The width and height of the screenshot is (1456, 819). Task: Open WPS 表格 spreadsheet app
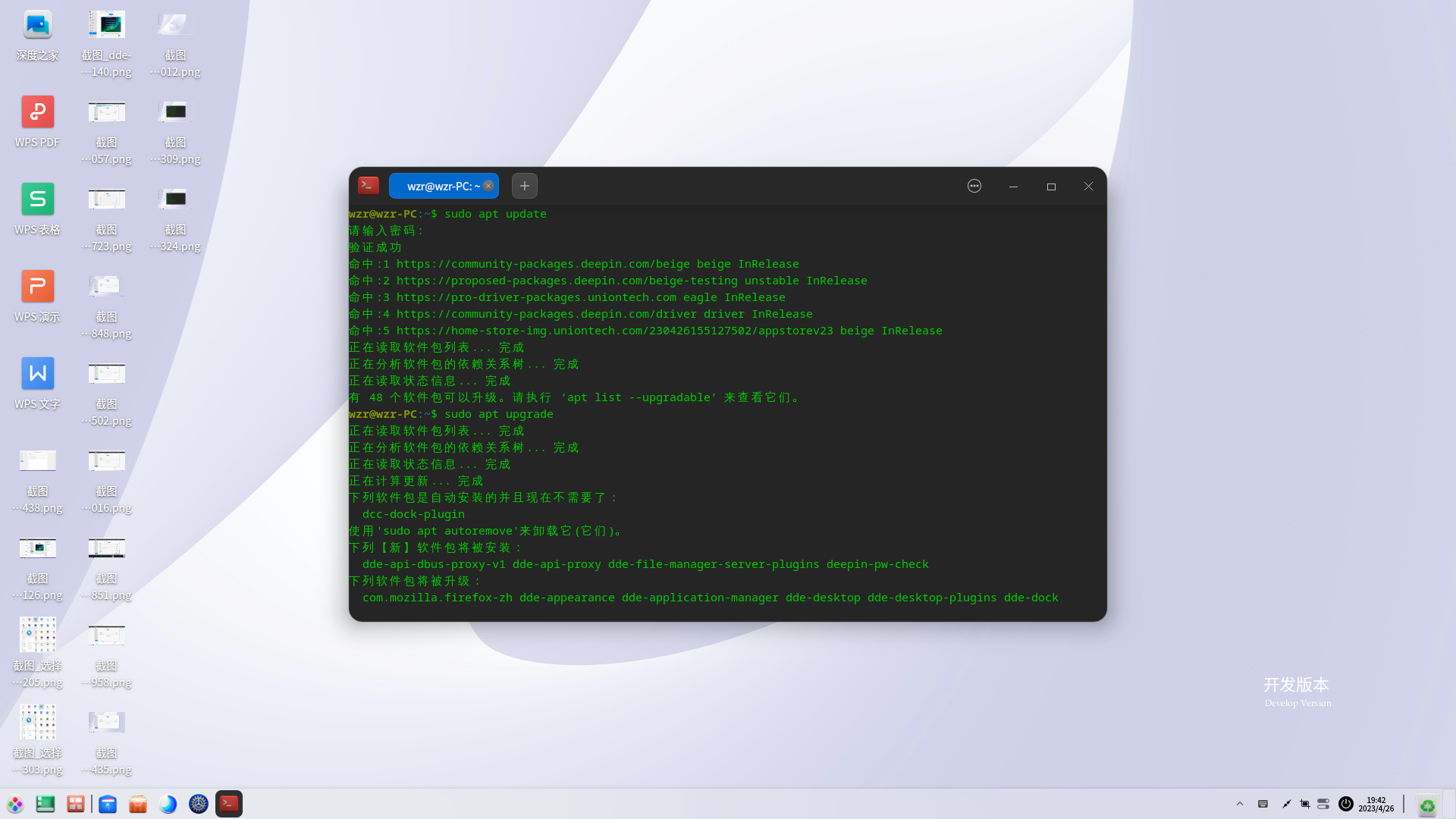point(36,199)
